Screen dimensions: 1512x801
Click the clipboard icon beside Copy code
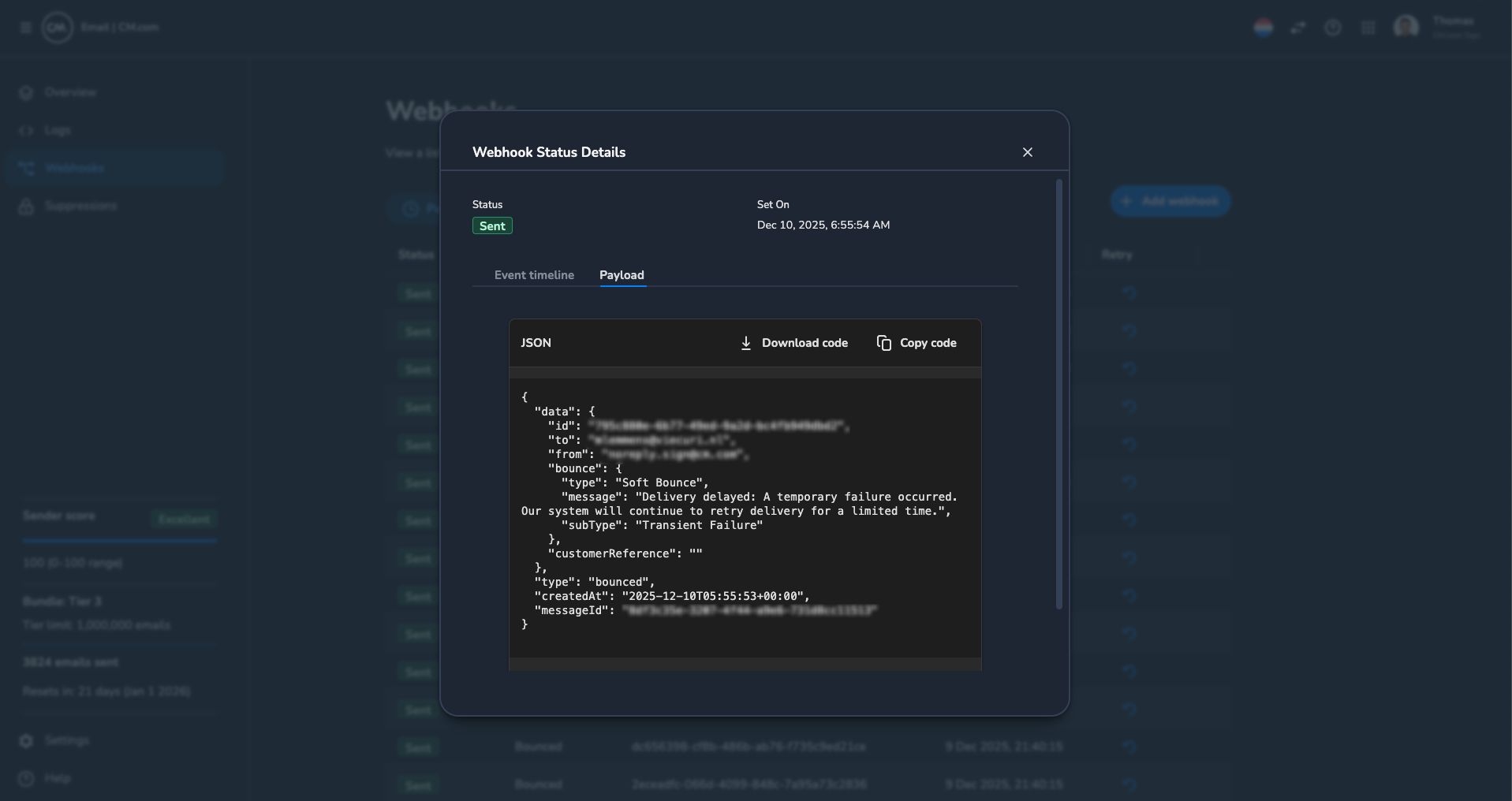coord(884,343)
